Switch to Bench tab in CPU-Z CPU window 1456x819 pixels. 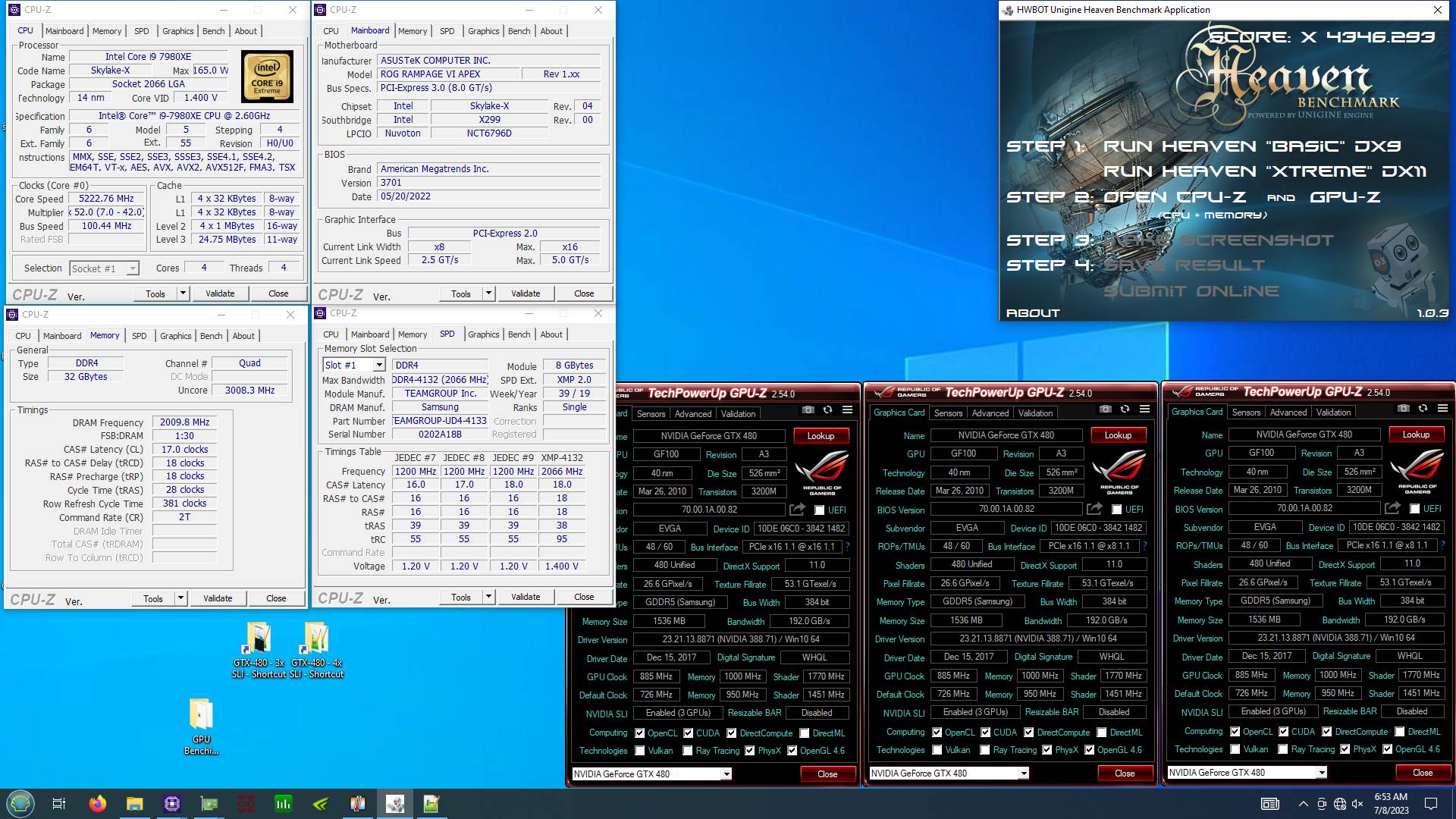click(214, 31)
